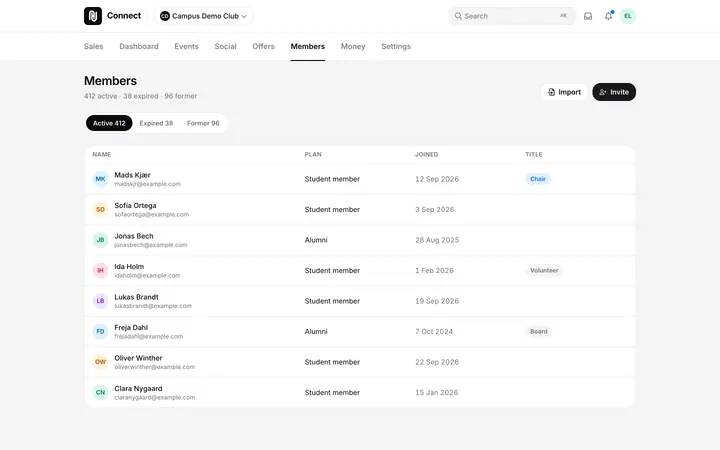This screenshot has width=720, height=450.
Task: Click the SO avatar for Sofía Ortega
Action: click(x=101, y=209)
